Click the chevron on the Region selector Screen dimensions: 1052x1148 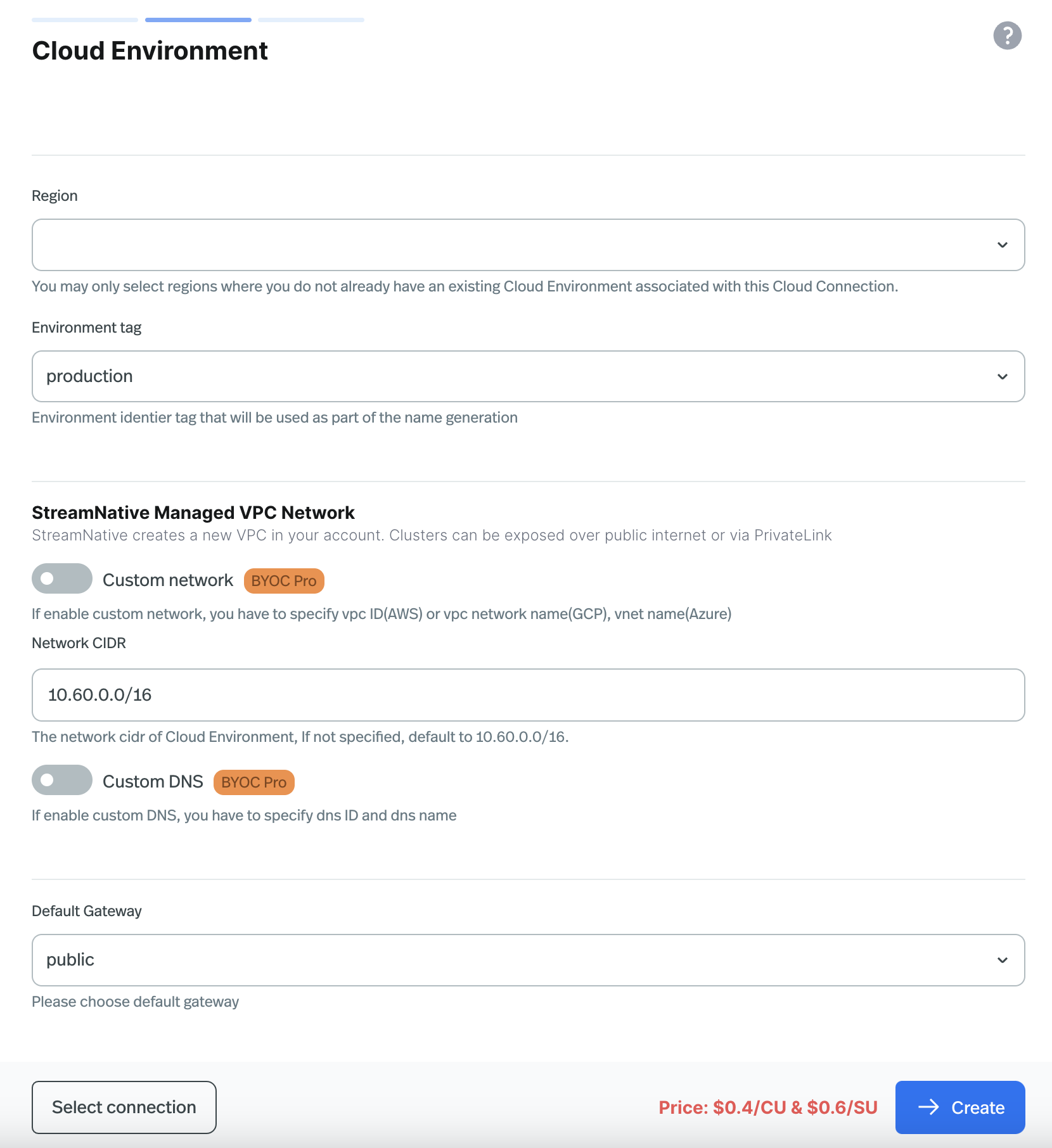click(x=1002, y=245)
